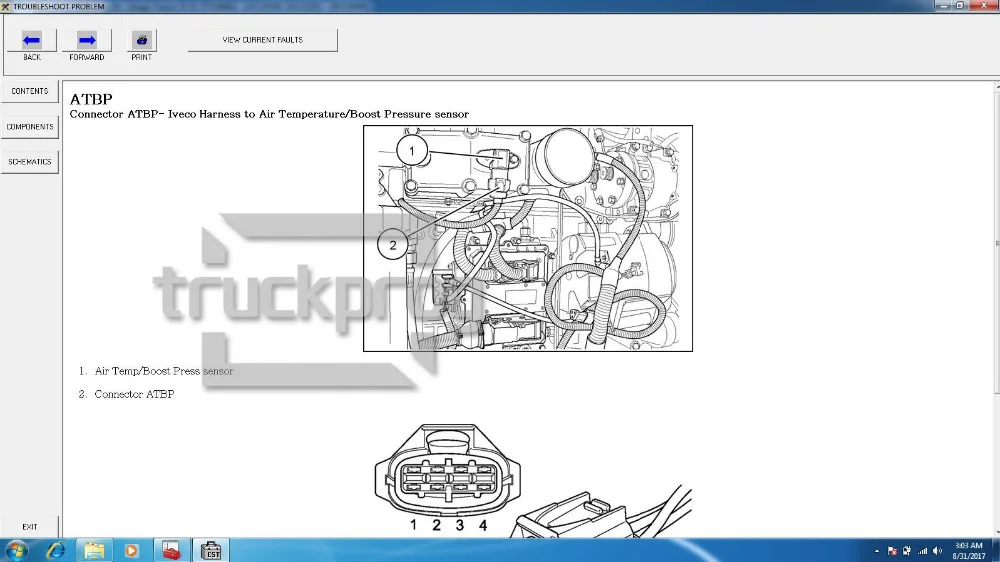
Task: Open the Action Center flag icon
Action: 892,551
